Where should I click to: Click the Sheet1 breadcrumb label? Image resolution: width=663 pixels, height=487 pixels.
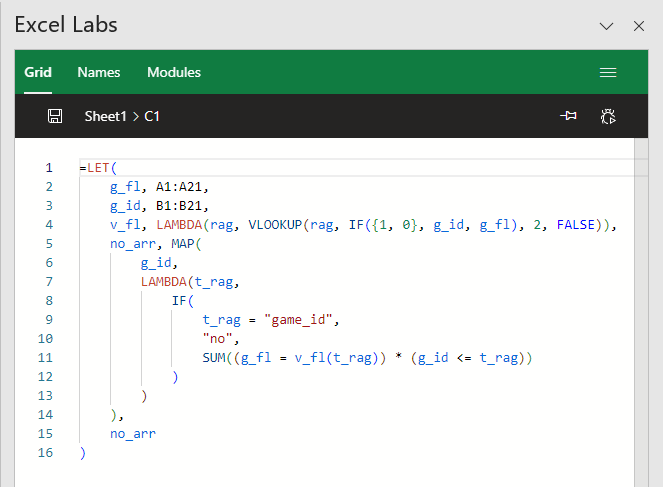click(105, 116)
